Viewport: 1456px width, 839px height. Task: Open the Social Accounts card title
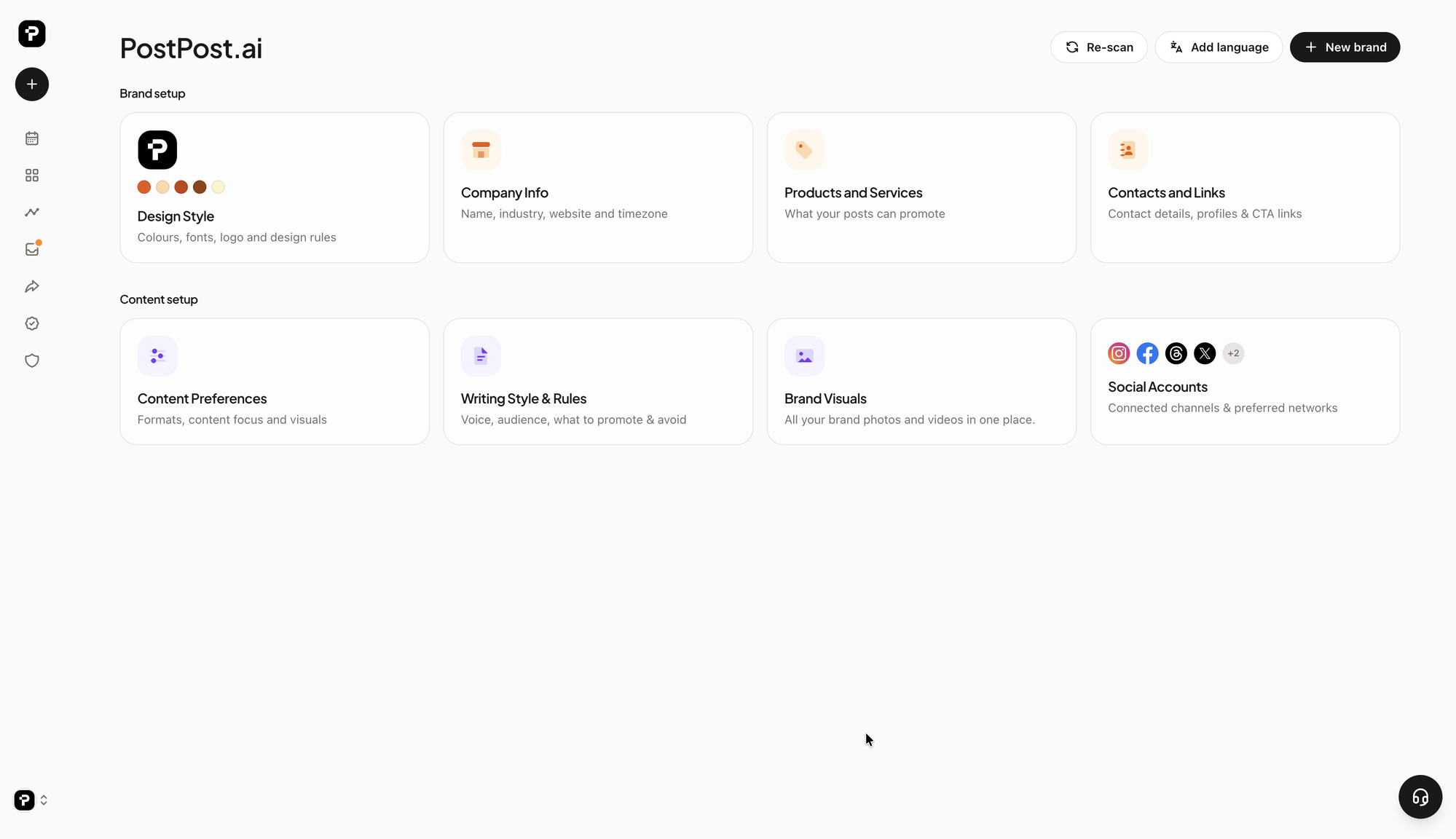click(1157, 387)
